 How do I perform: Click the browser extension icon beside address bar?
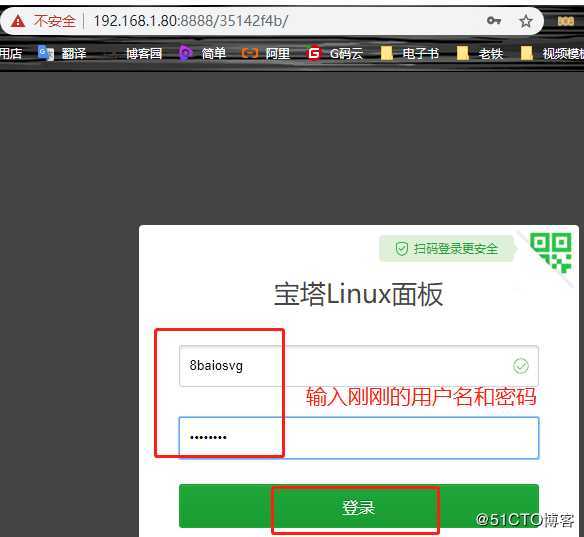point(566,21)
